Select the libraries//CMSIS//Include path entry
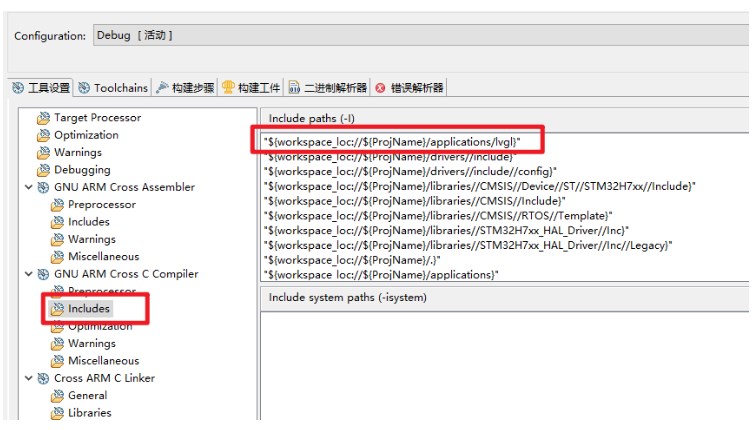The width and height of the screenshot is (756, 430). 415,201
